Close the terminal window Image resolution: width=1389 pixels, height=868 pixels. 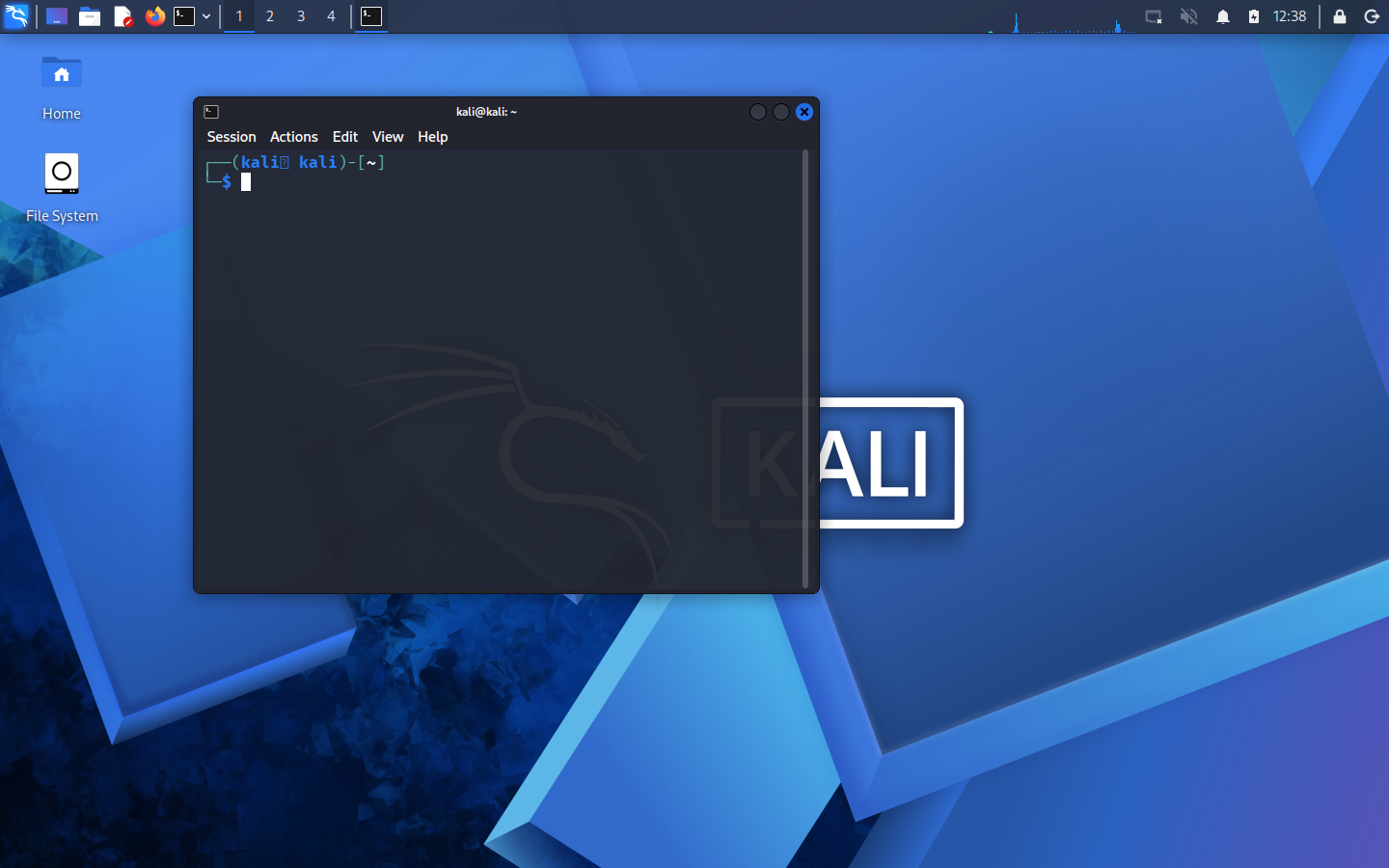click(804, 112)
